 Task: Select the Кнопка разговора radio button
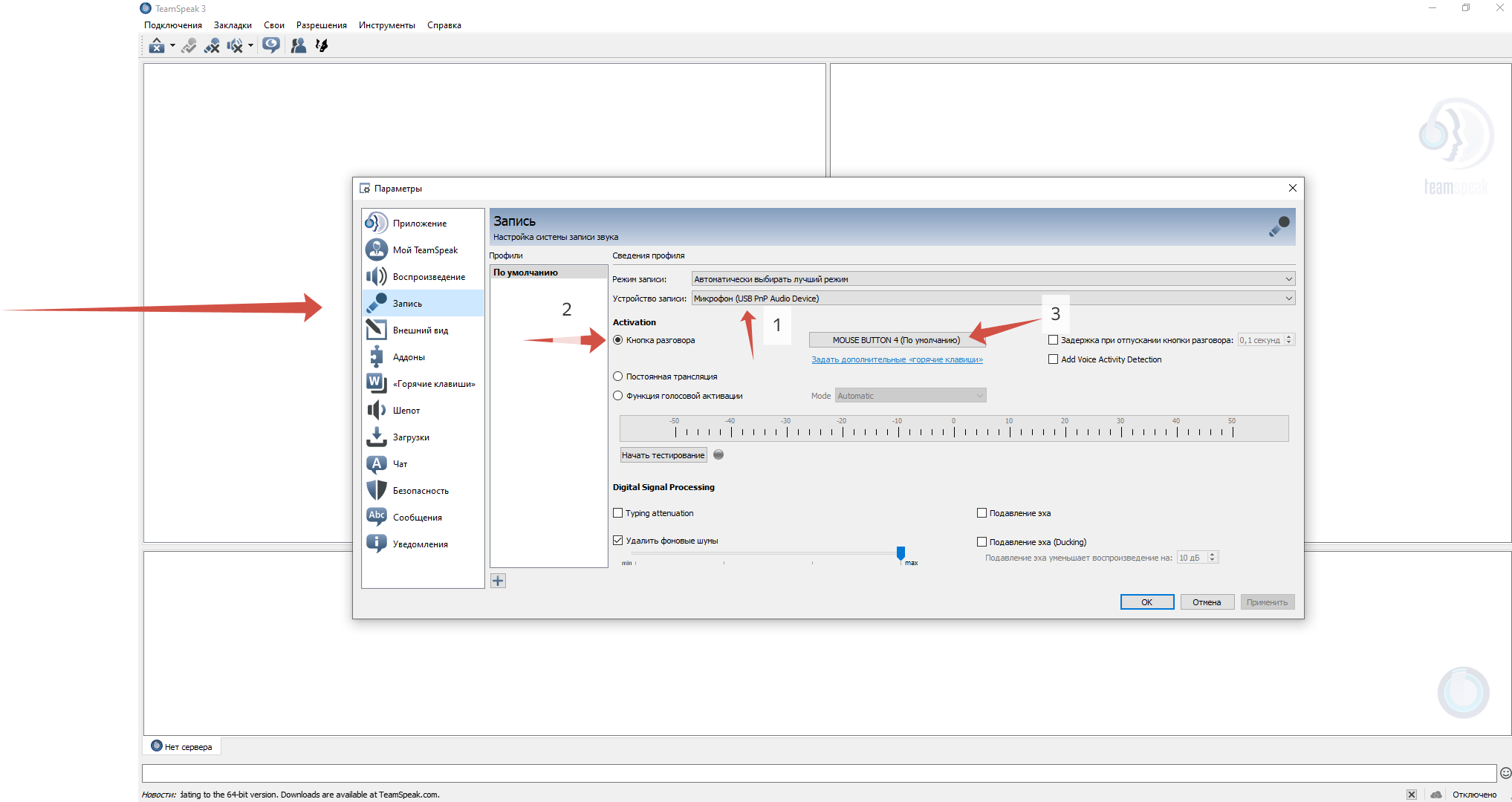tap(617, 340)
